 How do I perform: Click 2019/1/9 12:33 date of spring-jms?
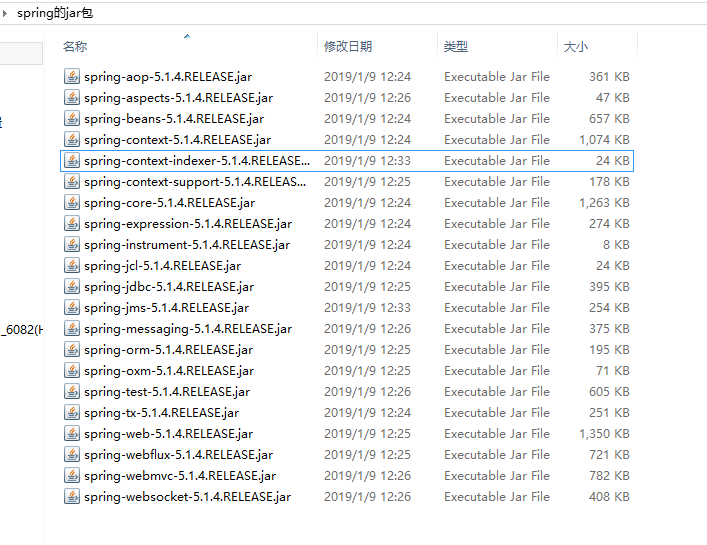[367, 307]
